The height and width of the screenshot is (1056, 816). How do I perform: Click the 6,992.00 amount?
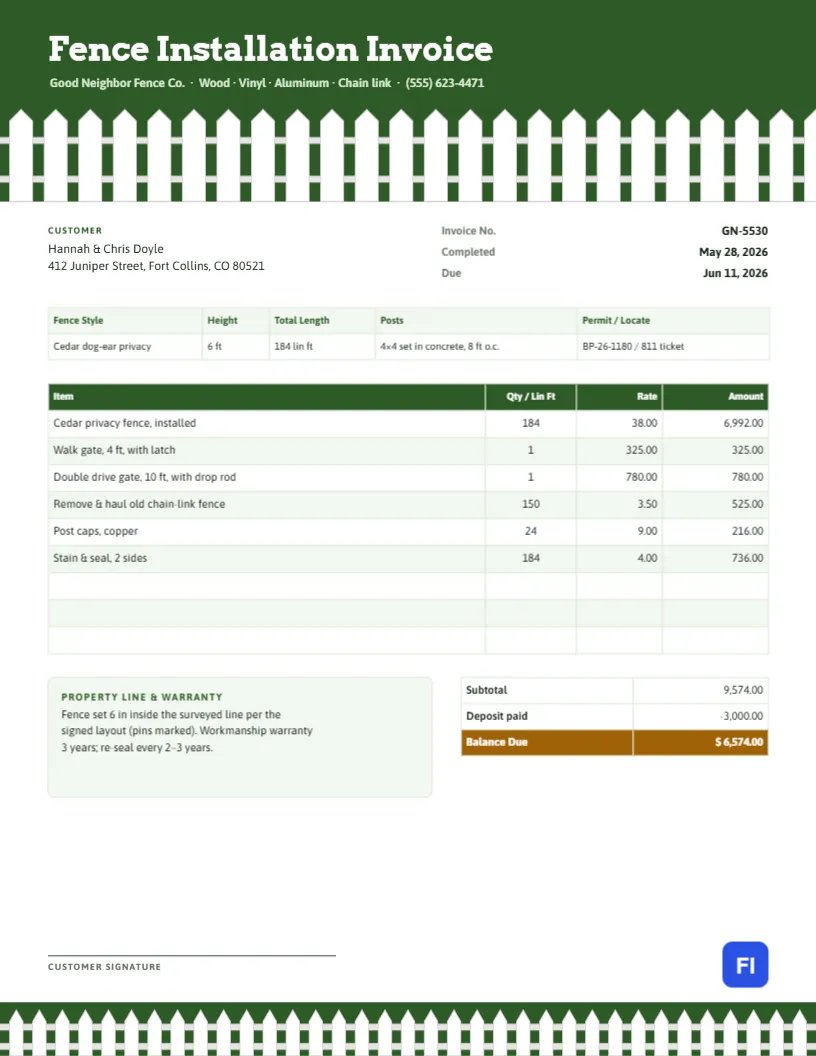[743, 423]
